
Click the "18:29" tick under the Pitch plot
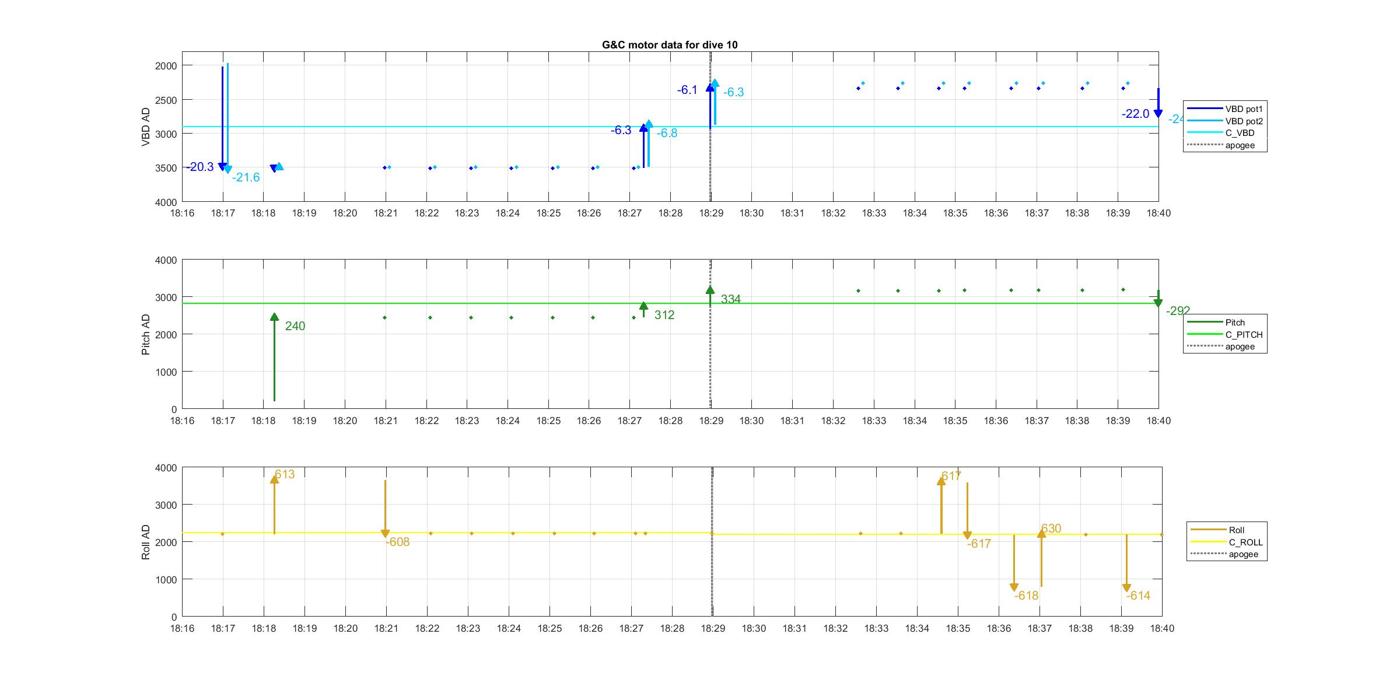pos(711,421)
